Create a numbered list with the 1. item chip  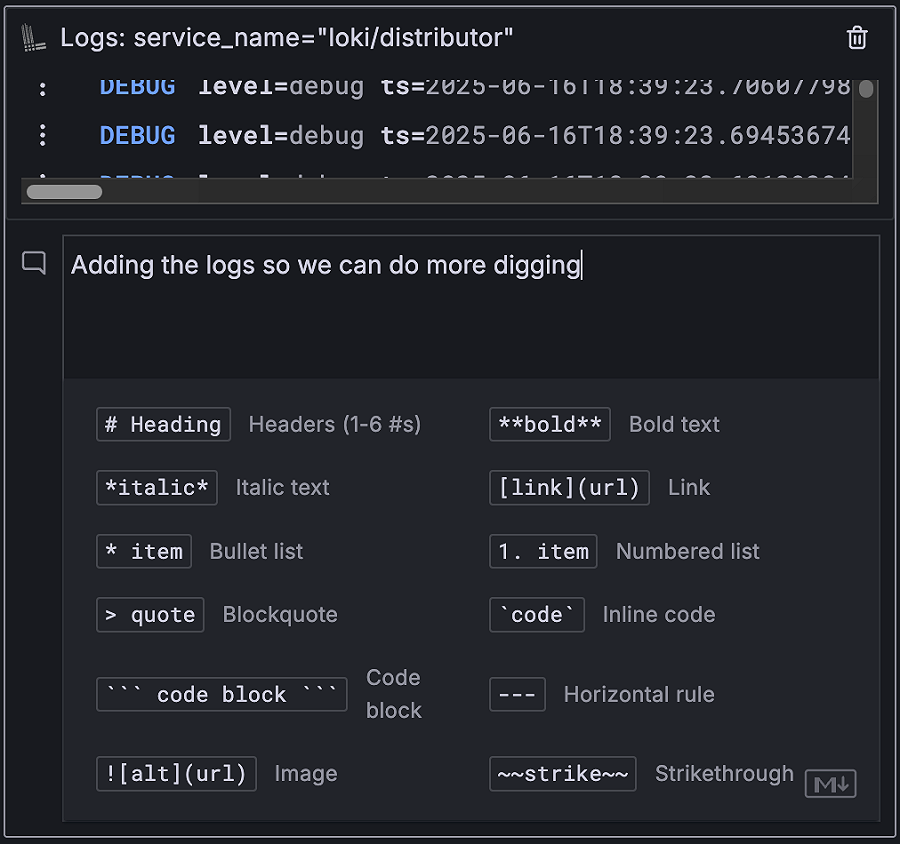pos(543,551)
